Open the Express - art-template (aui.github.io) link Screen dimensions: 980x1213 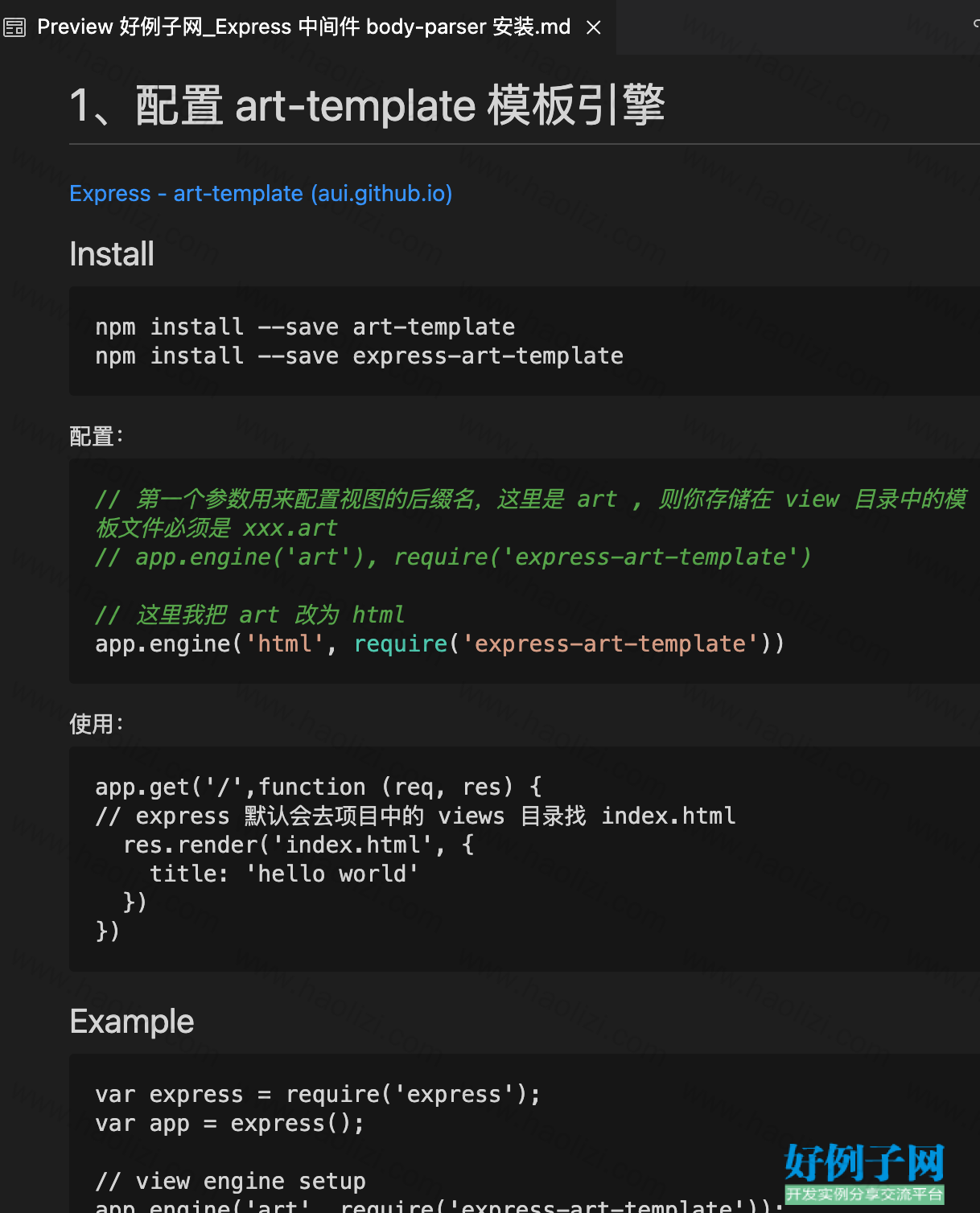point(261,194)
